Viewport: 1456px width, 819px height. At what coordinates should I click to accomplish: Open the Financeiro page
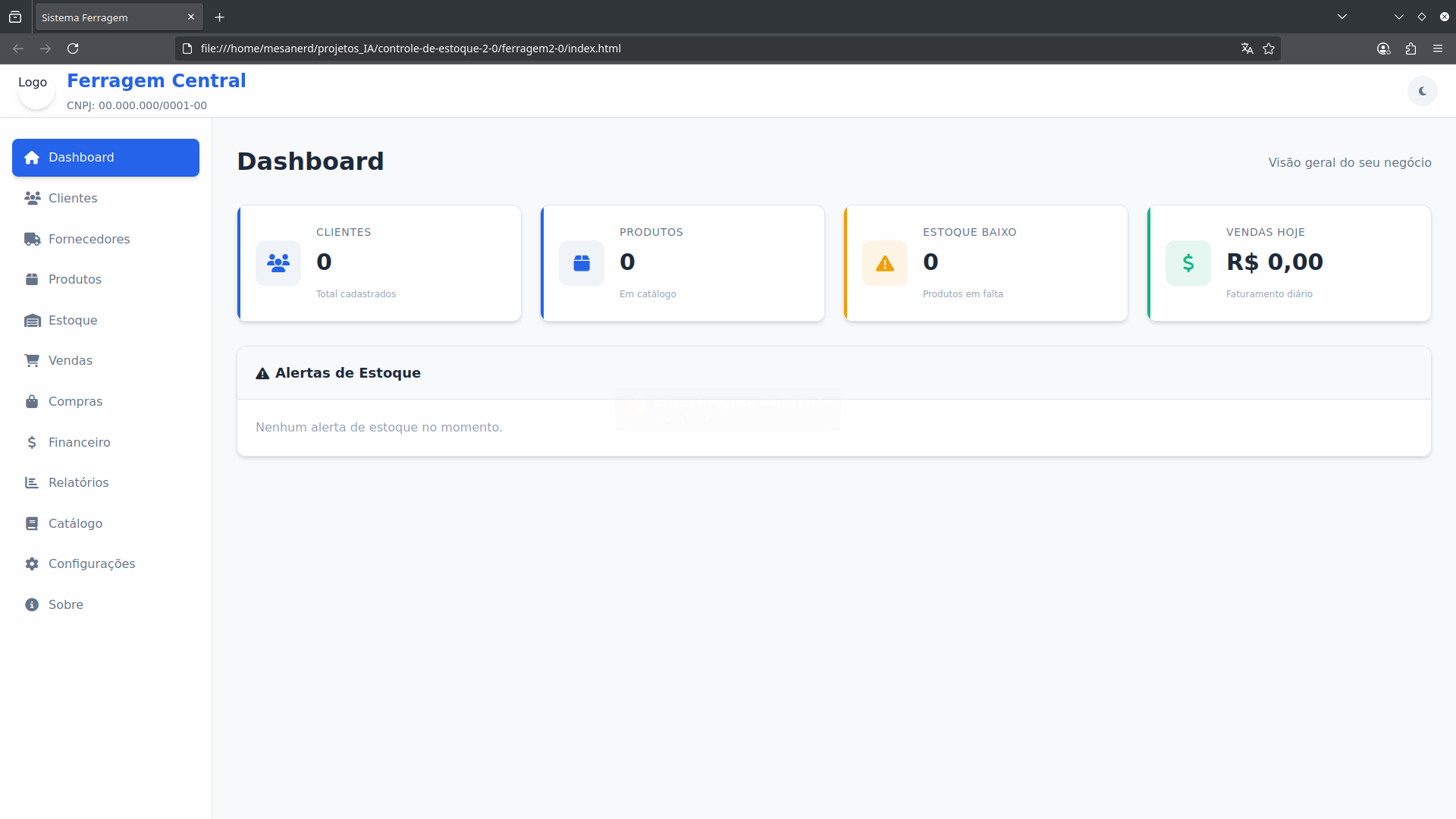tap(79, 442)
